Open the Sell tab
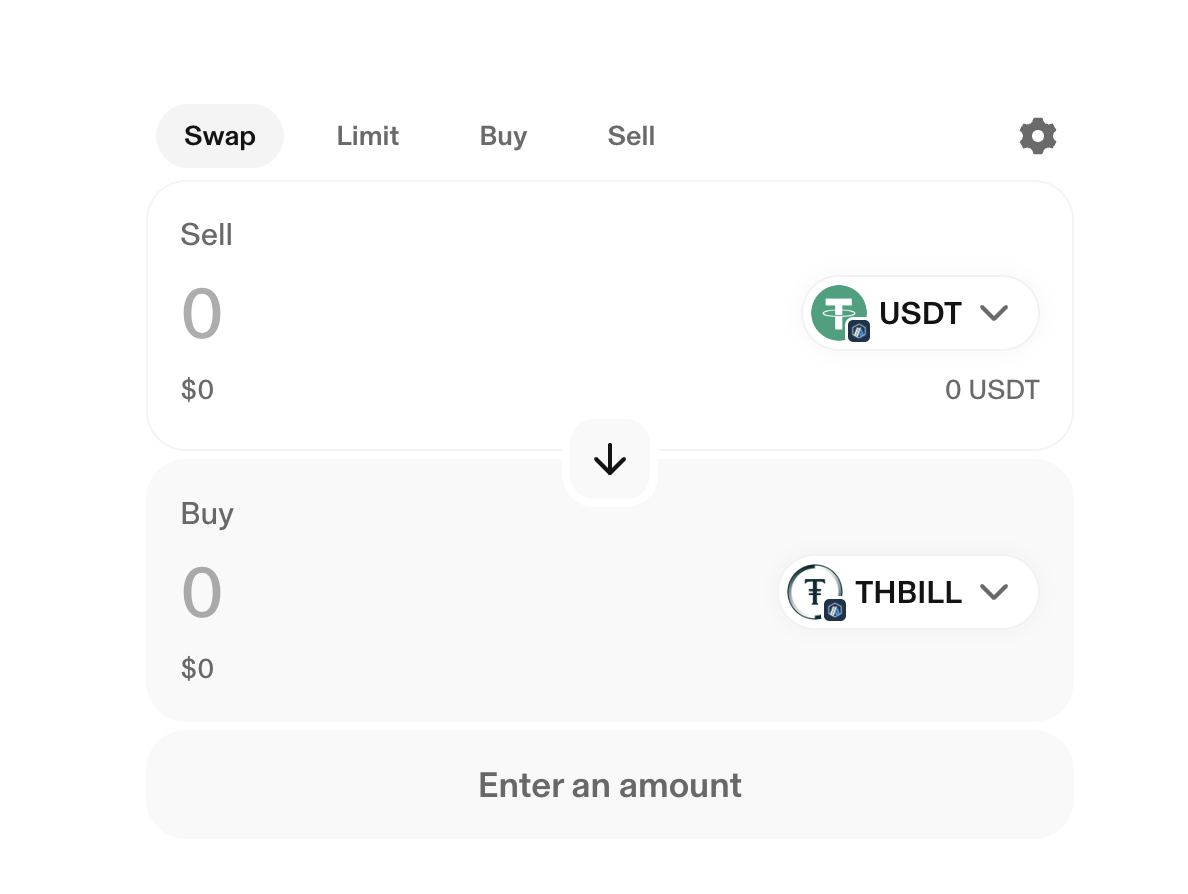The height and width of the screenshot is (894, 1188). (631, 136)
